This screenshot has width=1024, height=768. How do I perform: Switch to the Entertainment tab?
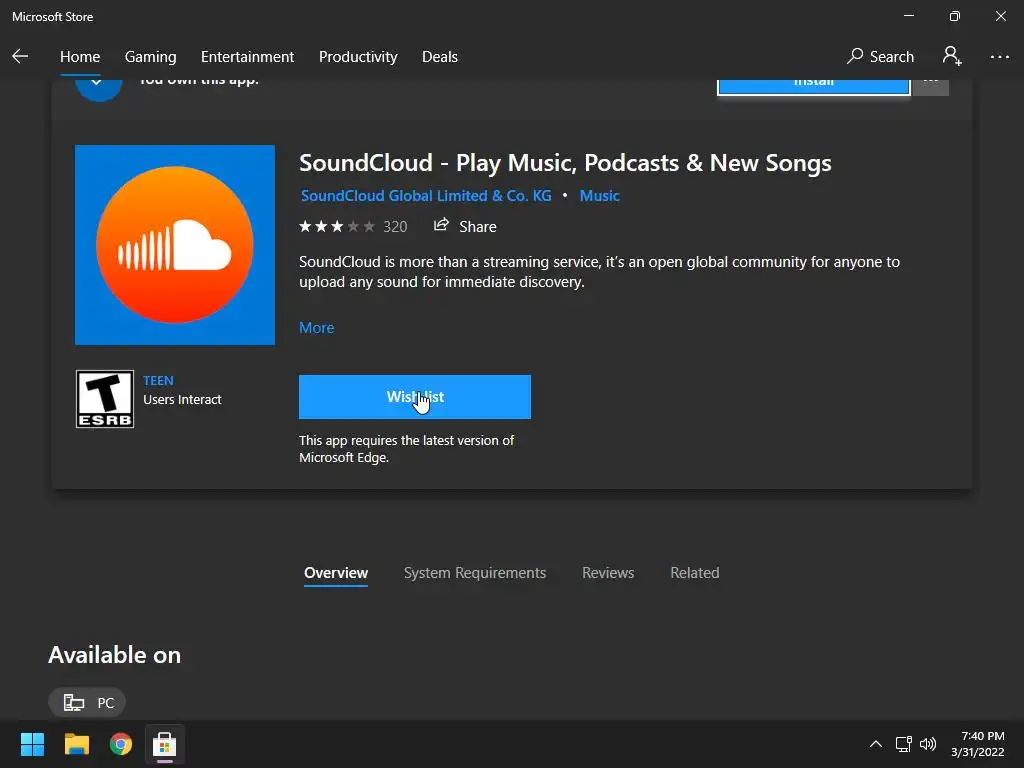point(247,57)
